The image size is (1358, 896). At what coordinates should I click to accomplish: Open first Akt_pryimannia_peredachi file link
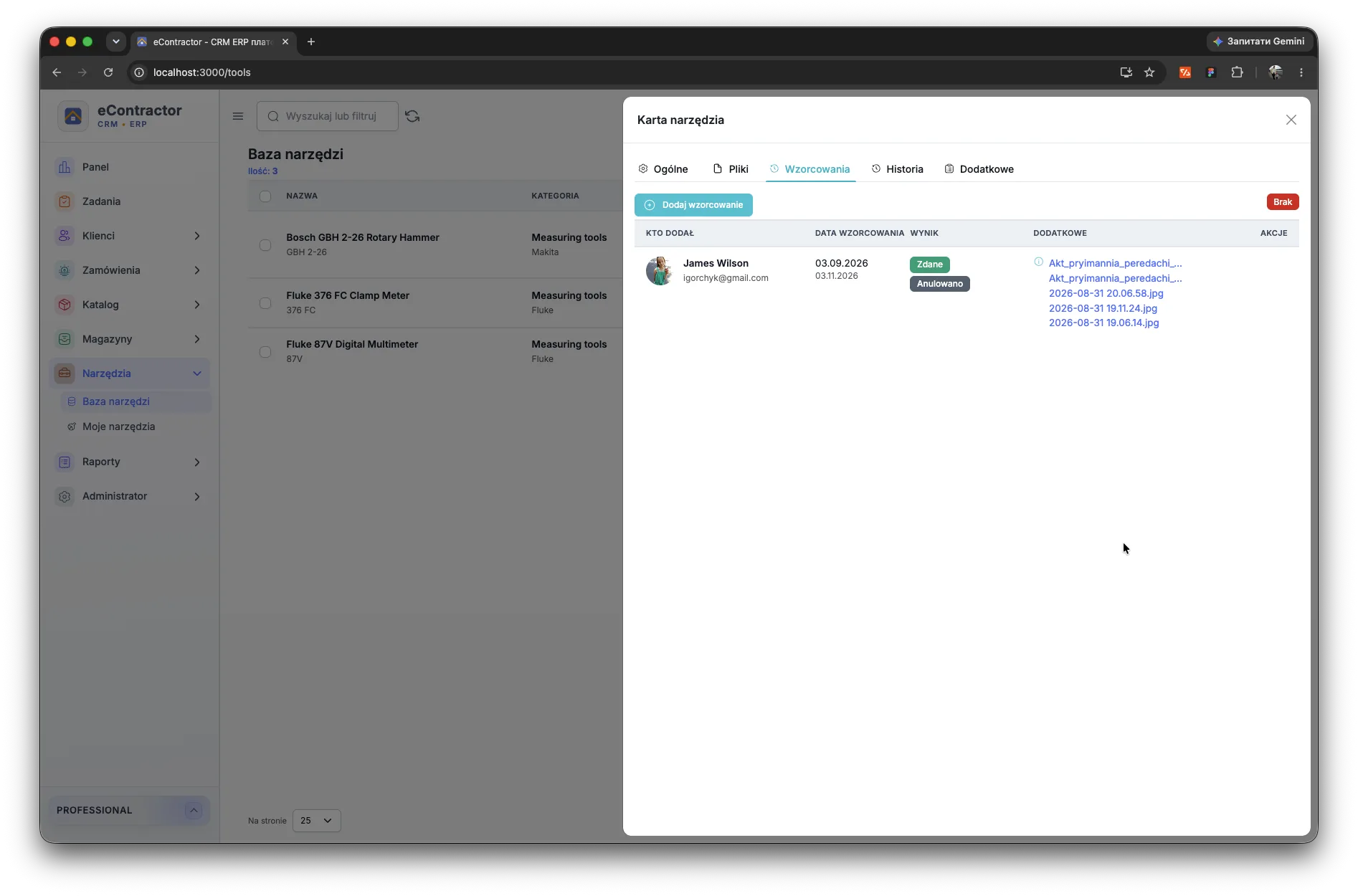(1115, 263)
